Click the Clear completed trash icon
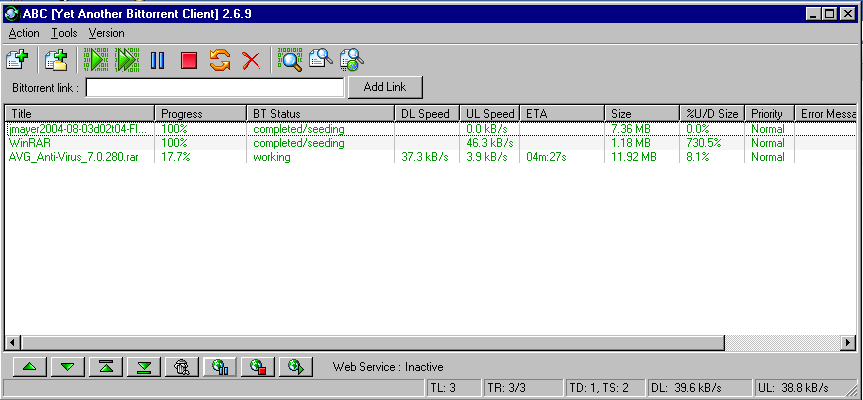 click(182, 366)
